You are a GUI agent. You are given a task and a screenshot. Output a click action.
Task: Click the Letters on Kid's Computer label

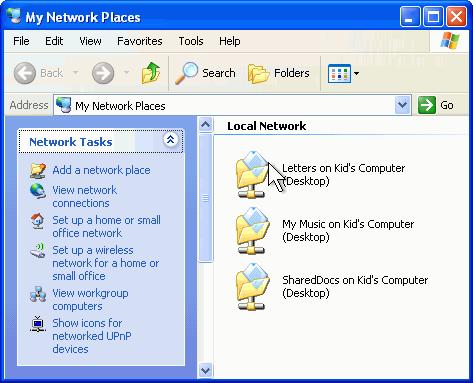click(343, 174)
